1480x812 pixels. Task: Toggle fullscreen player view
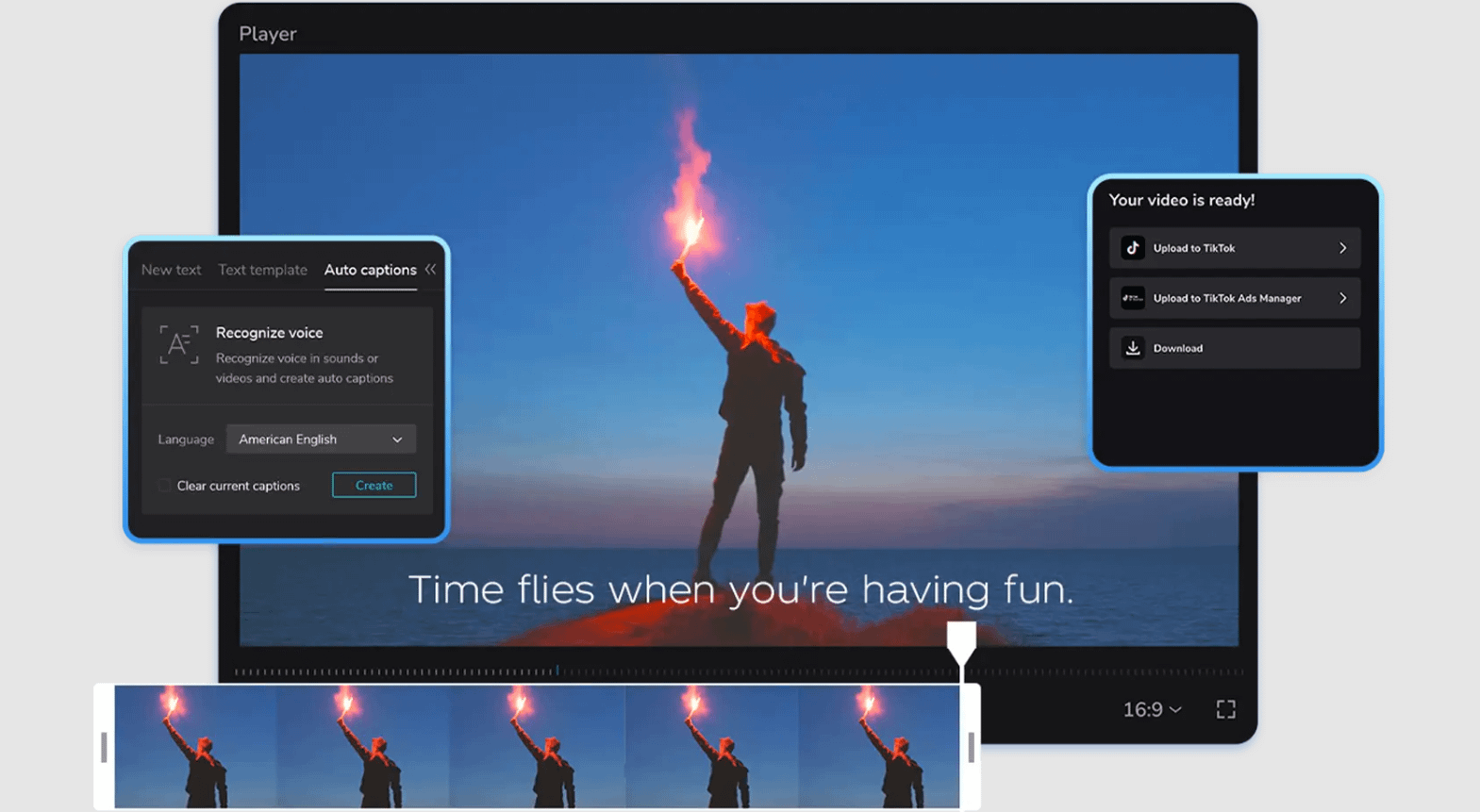pyautogui.click(x=1225, y=709)
